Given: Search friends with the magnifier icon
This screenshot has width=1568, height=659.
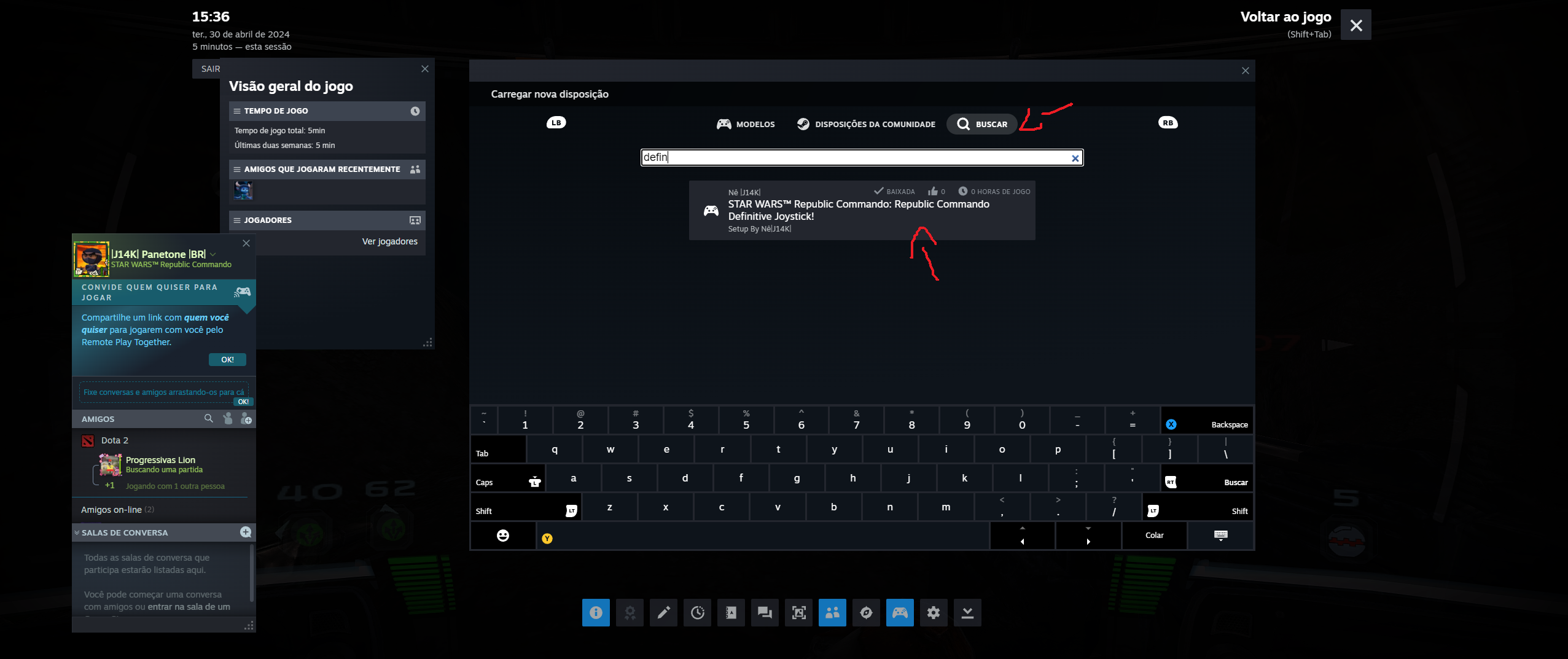Looking at the screenshot, I should pyautogui.click(x=209, y=418).
